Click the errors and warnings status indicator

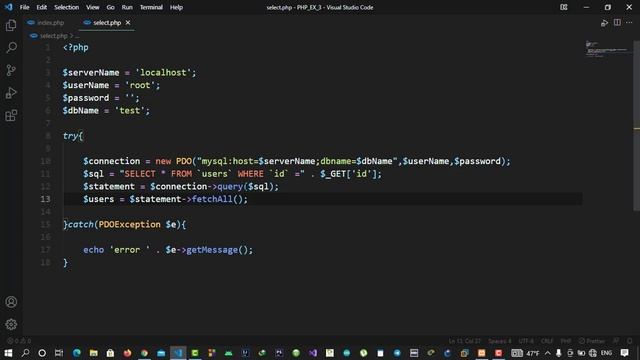coord(19,341)
